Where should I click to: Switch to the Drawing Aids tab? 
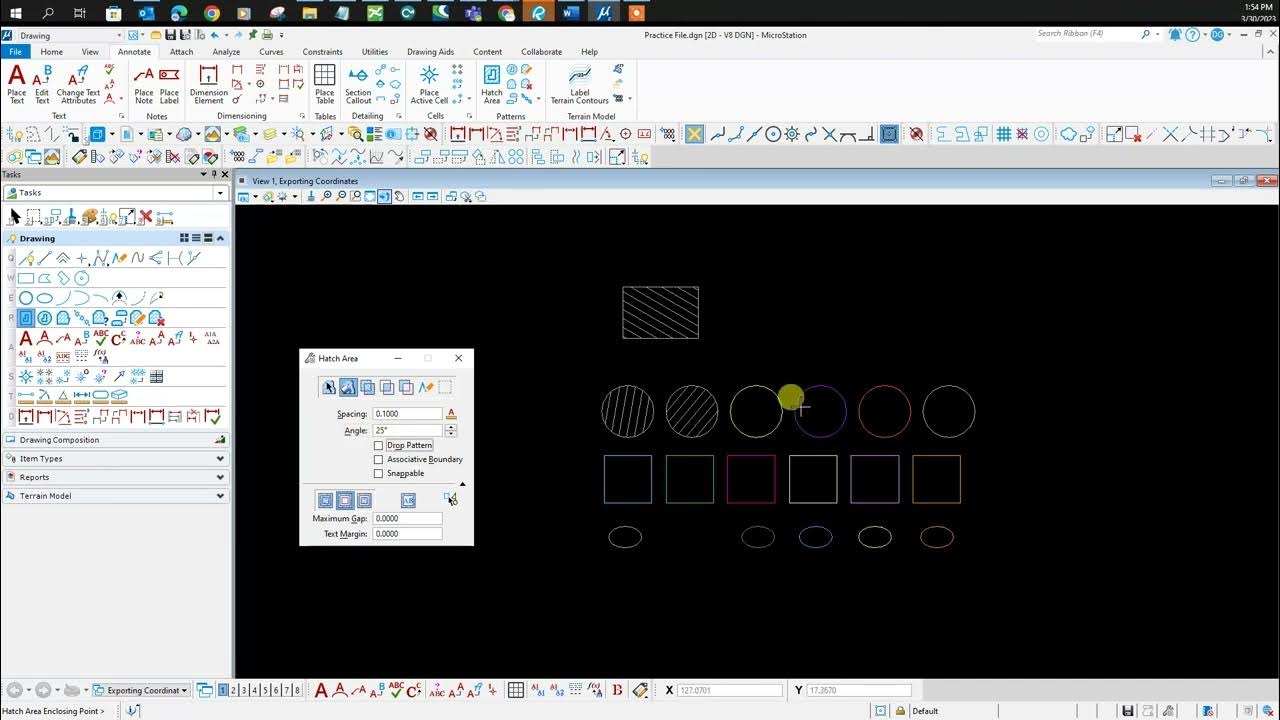point(430,52)
